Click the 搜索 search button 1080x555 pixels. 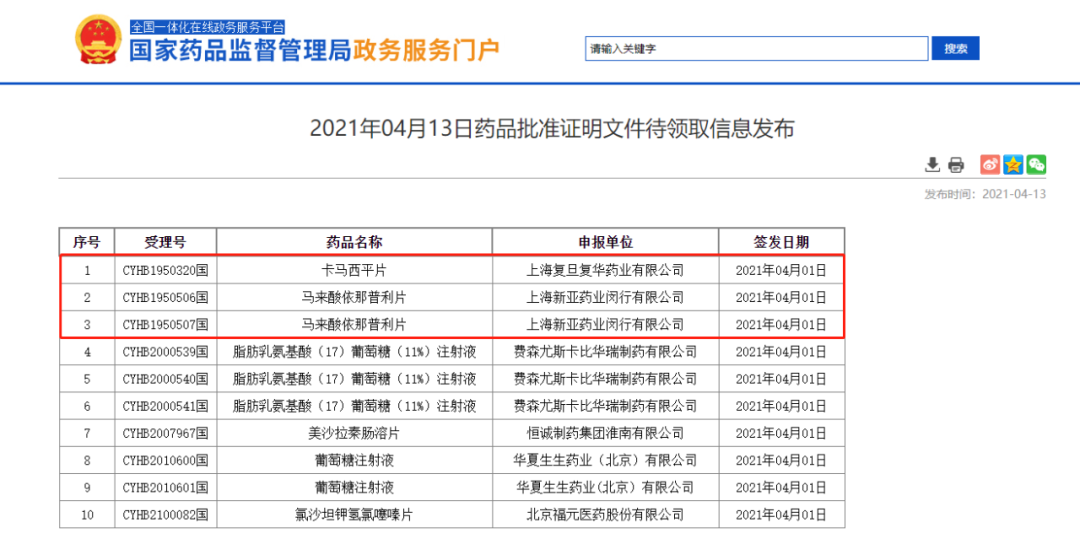point(955,48)
